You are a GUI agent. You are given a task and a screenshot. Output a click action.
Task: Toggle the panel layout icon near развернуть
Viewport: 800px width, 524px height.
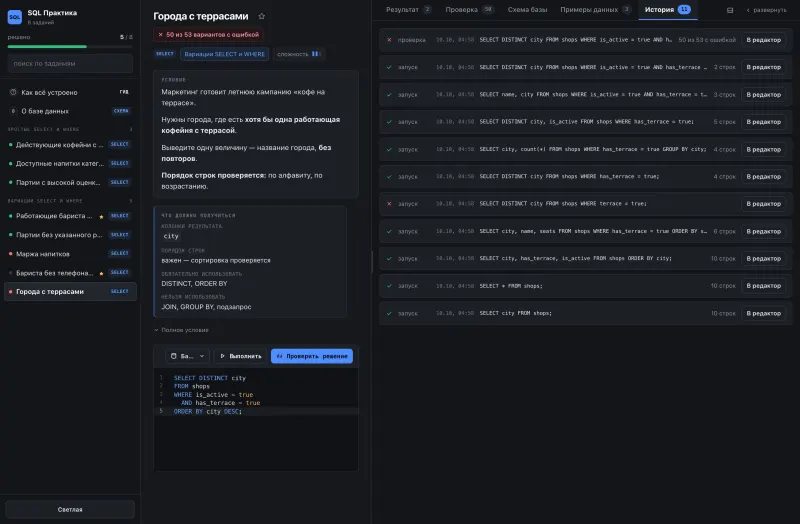(x=730, y=10)
